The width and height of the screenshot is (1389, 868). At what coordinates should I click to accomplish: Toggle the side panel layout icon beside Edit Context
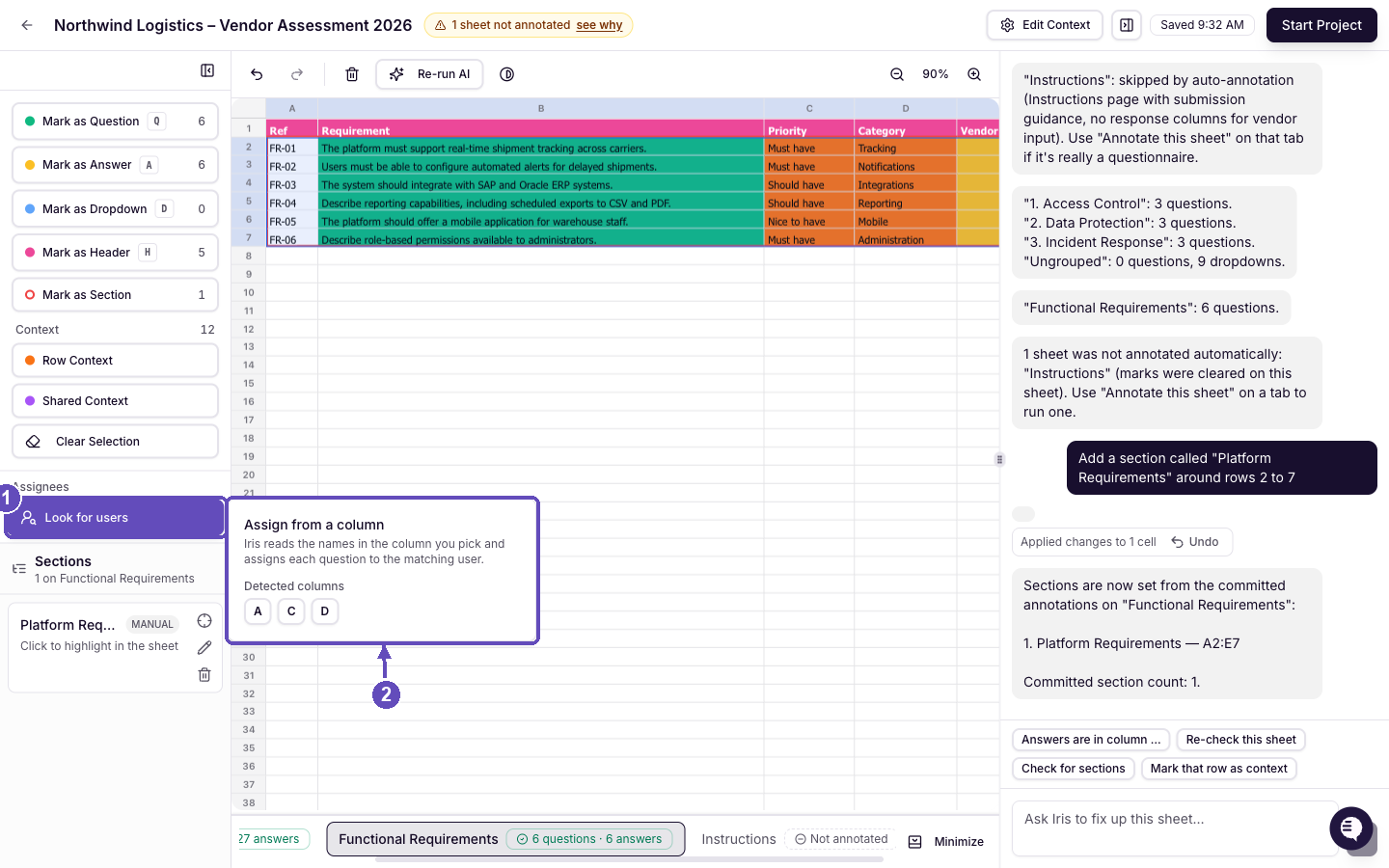click(1127, 25)
